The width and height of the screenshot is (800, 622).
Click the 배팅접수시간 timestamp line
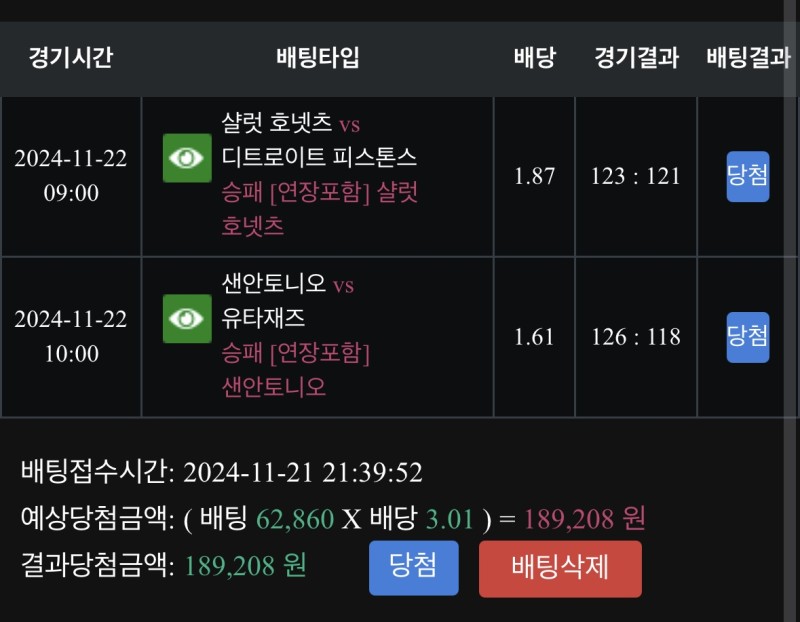tap(222, 473)
